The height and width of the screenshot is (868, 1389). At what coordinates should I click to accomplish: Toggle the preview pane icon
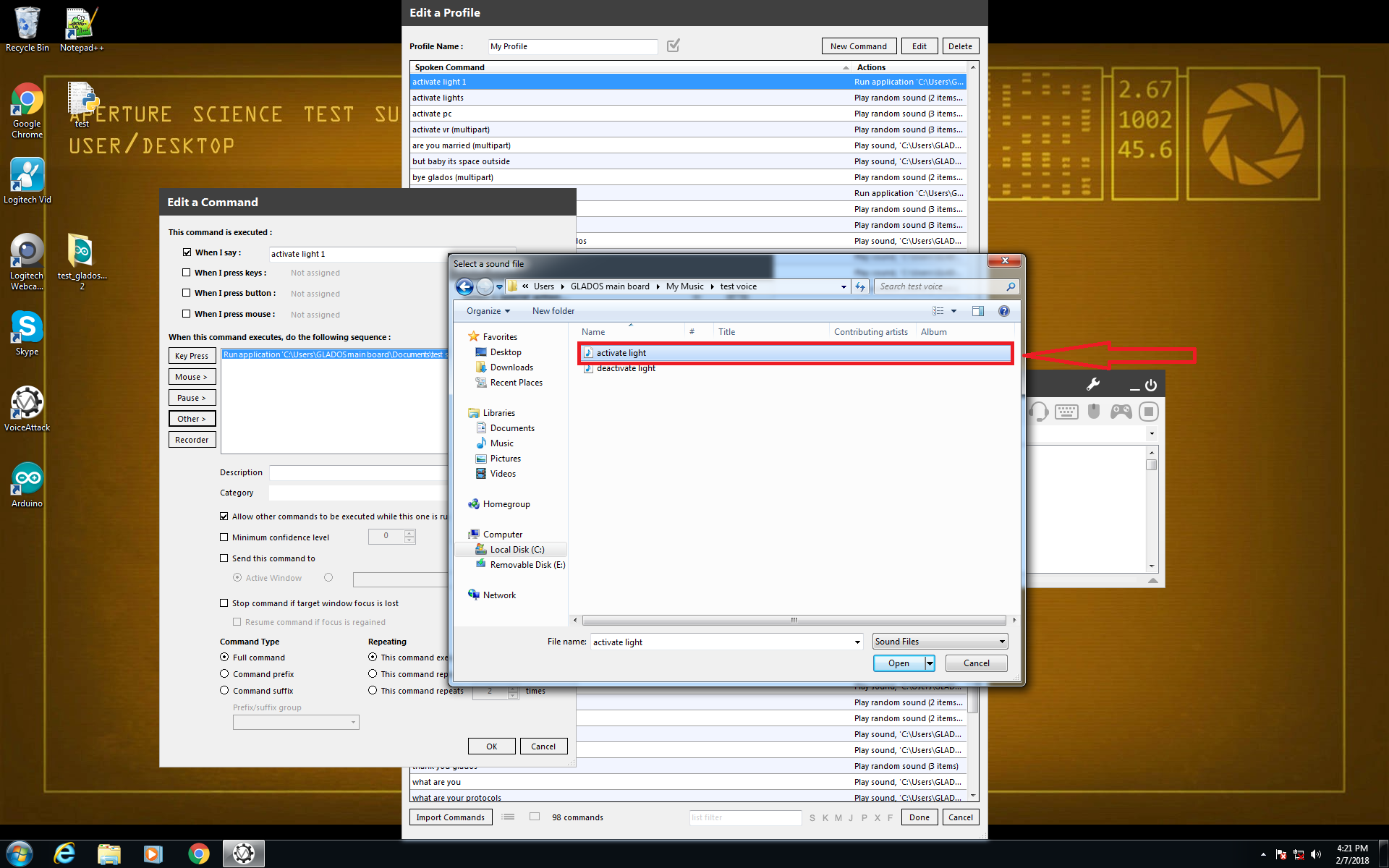click(978, 311)
